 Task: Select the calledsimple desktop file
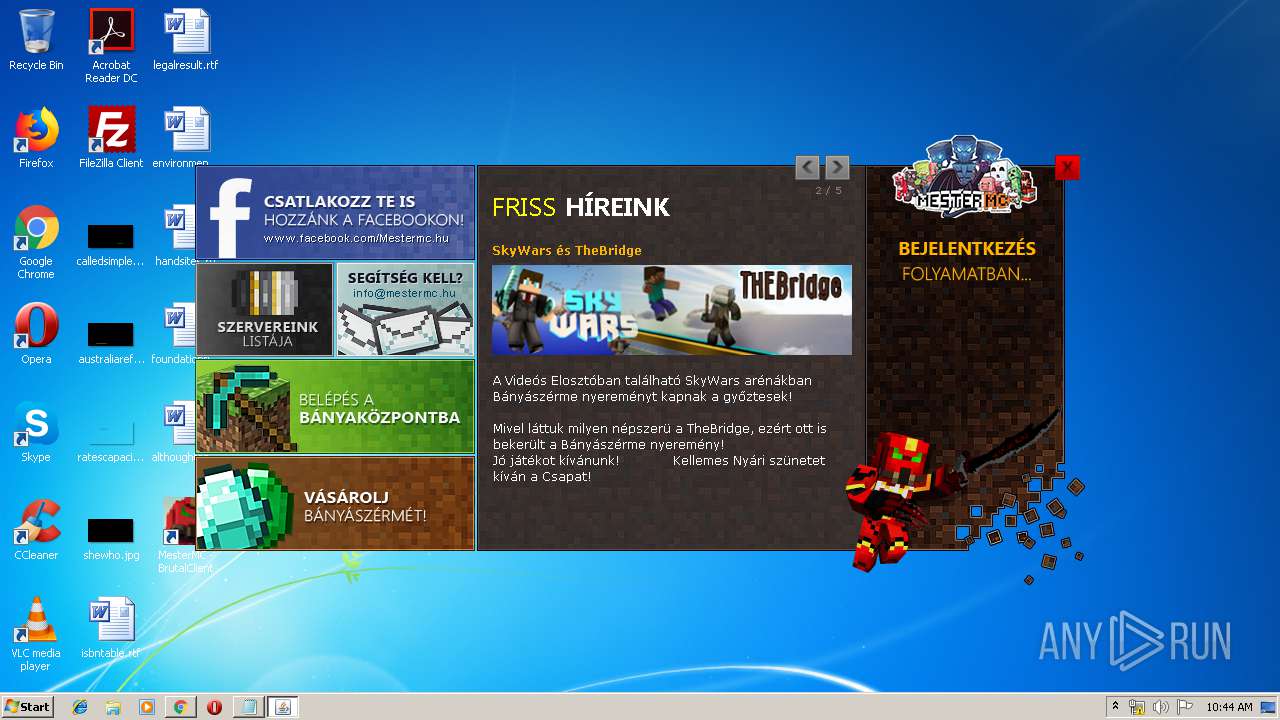(x=111, y=243)
